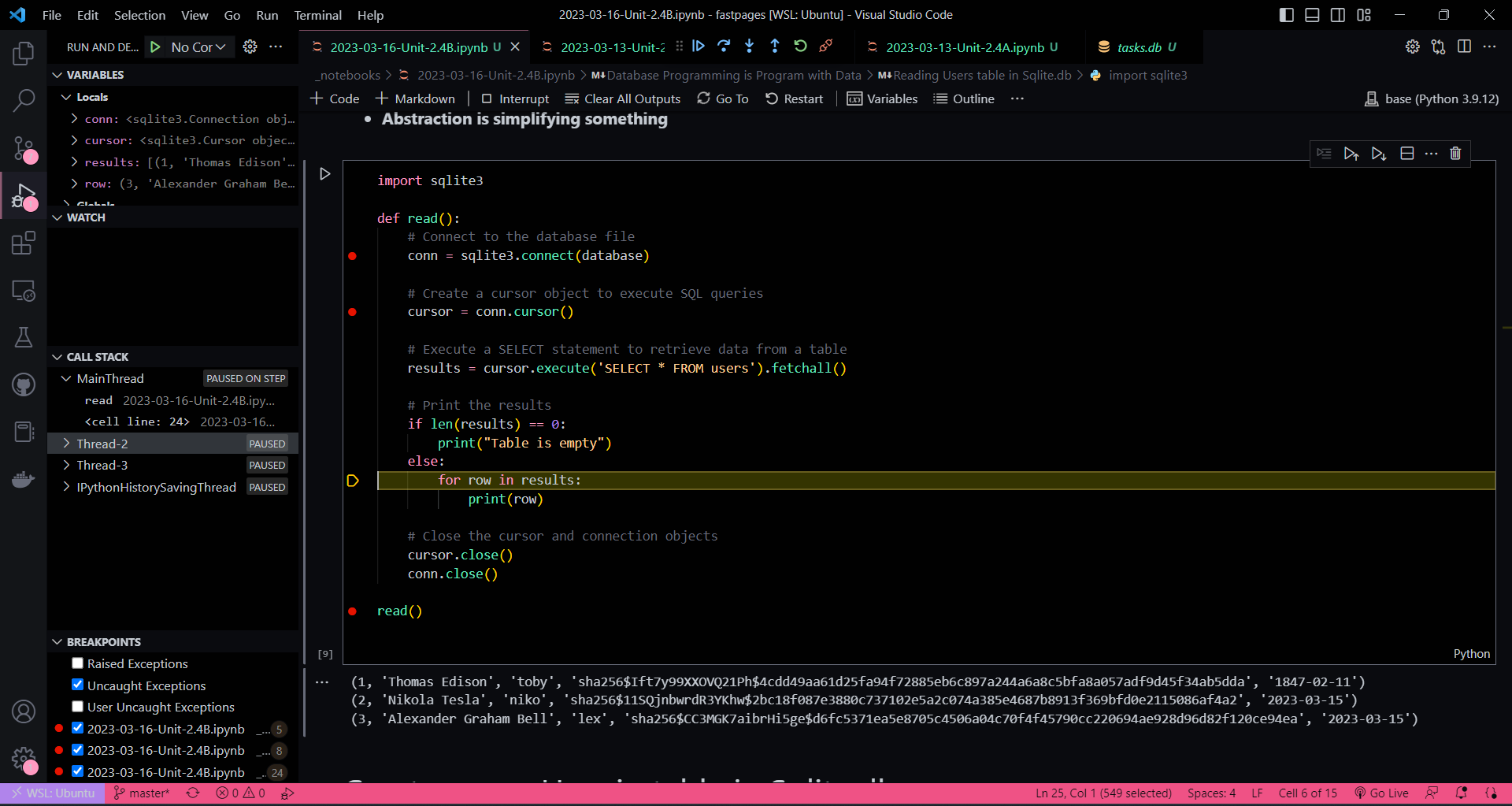Open the No Configurations launch dropdown
The image size is (1512, 806).
pyautogui.click(x=198, y=47)
